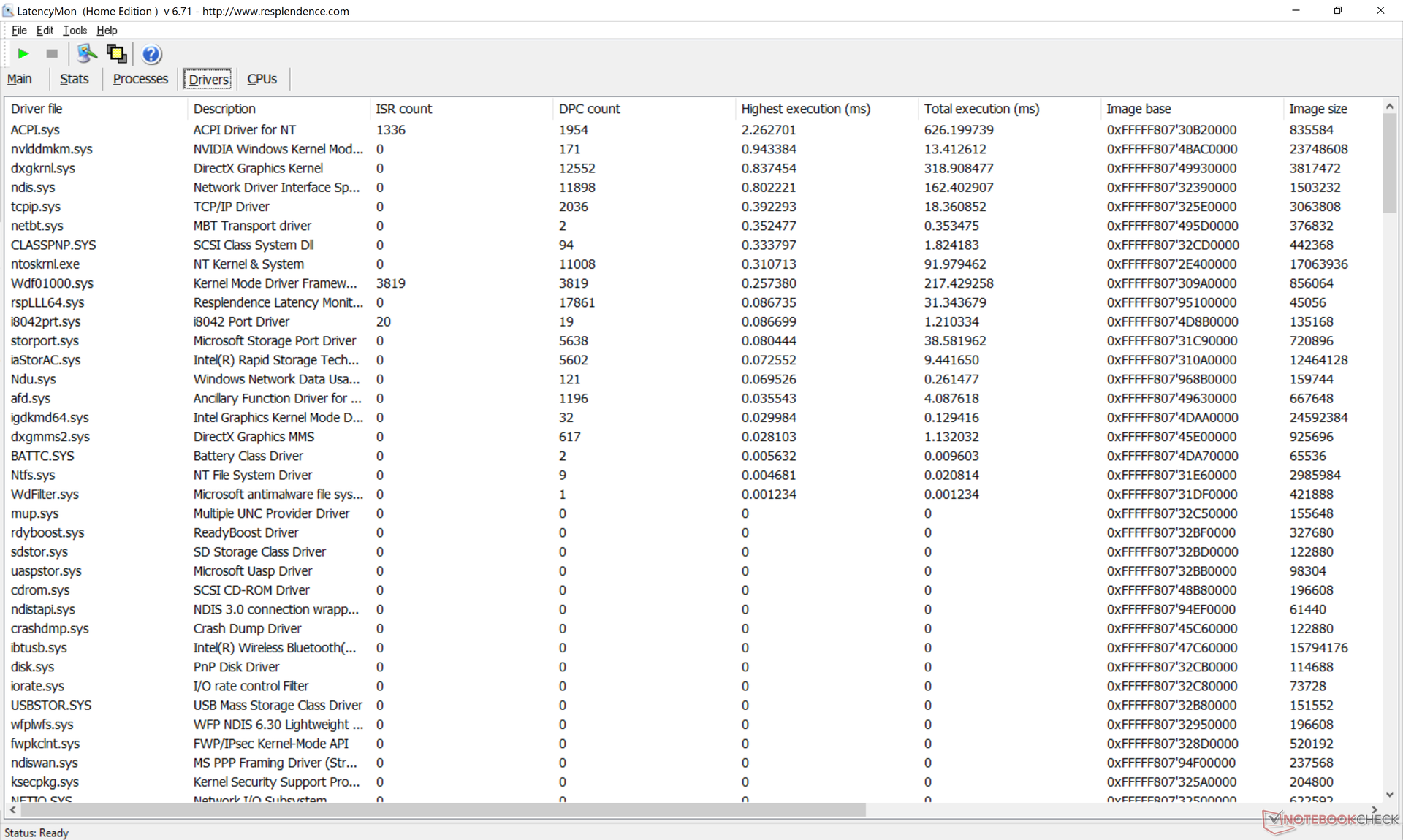The image size is (1403, 840).
Task: Open the Edit menu
Action: tap(45, 30)
